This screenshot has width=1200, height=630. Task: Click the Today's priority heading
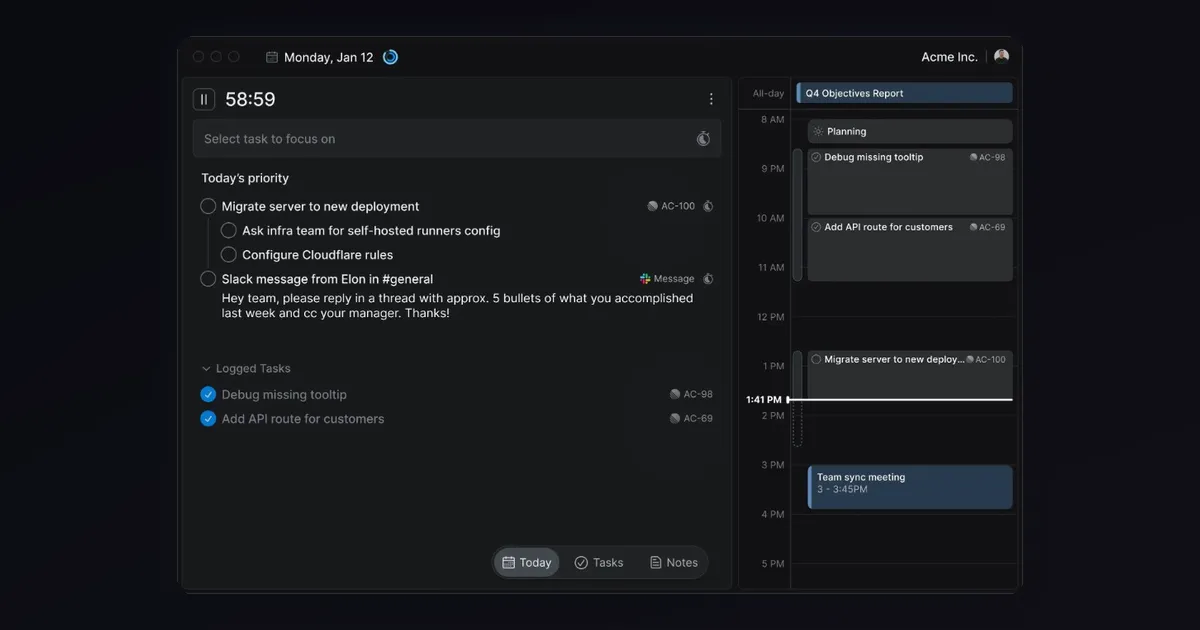click(x=245, y=178)
